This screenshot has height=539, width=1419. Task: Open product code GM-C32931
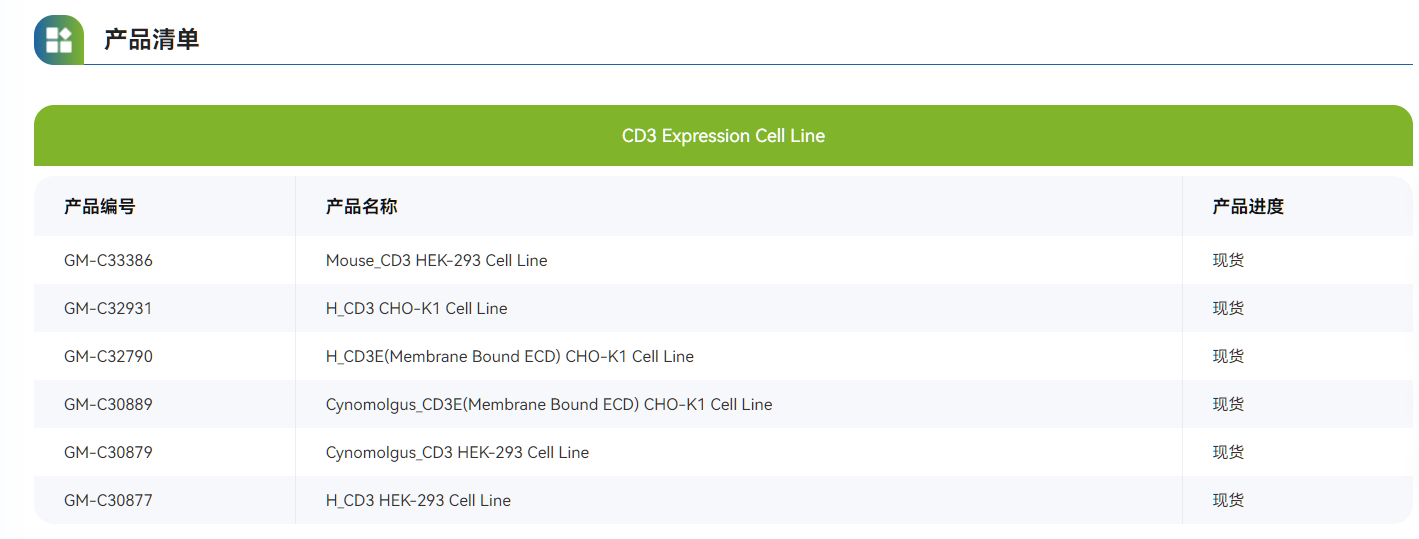[x=108, y=309]
